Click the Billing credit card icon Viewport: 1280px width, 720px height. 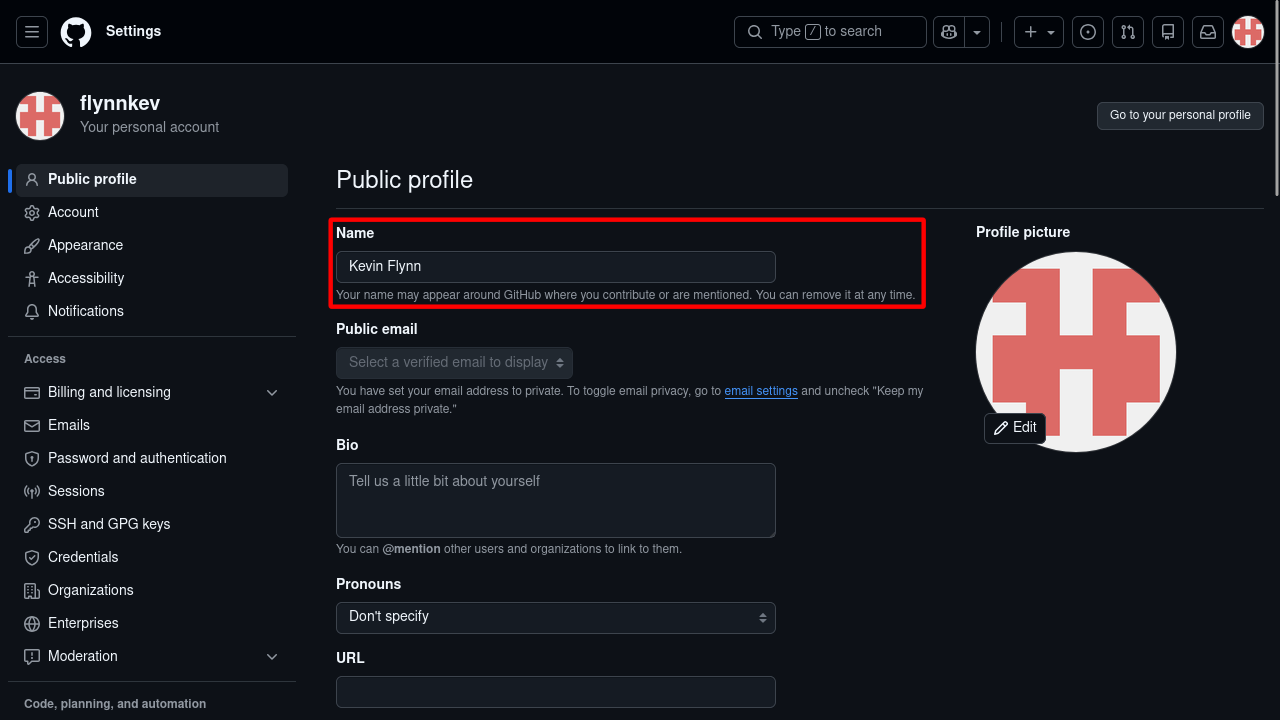pos(32,393)
